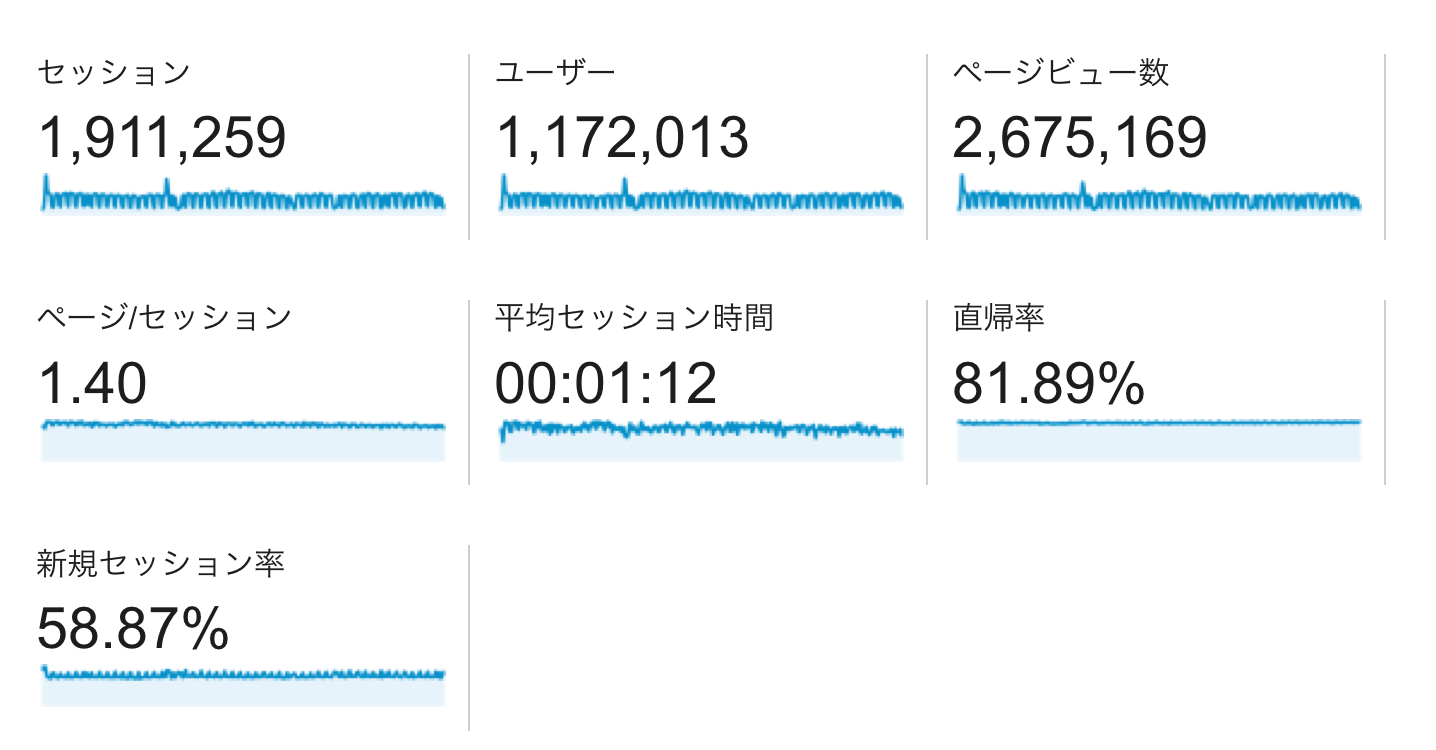Select the ユーザー metric label
The width and height of the screenshot is (1436, 750).
(x=556, y=73)
